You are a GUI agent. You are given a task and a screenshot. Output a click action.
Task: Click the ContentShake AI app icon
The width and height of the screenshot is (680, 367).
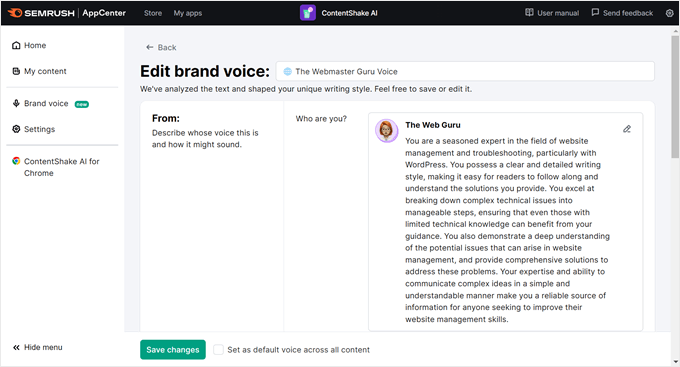pyautogui.click(x=307, y=13)
